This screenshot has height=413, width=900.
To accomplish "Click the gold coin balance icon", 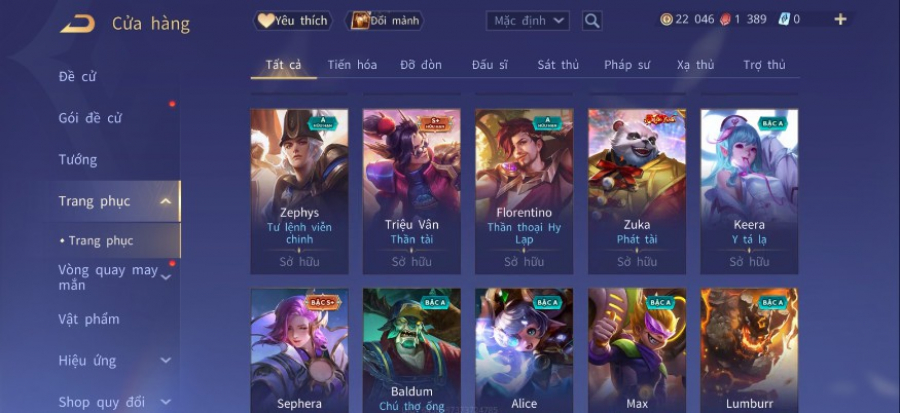I will point(666,20).
